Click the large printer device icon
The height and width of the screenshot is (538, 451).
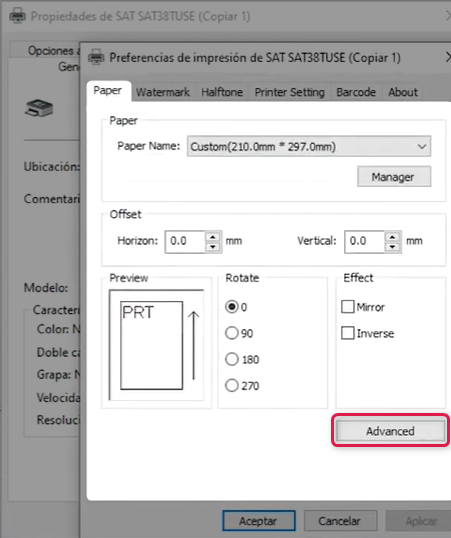tap(39, 108)
